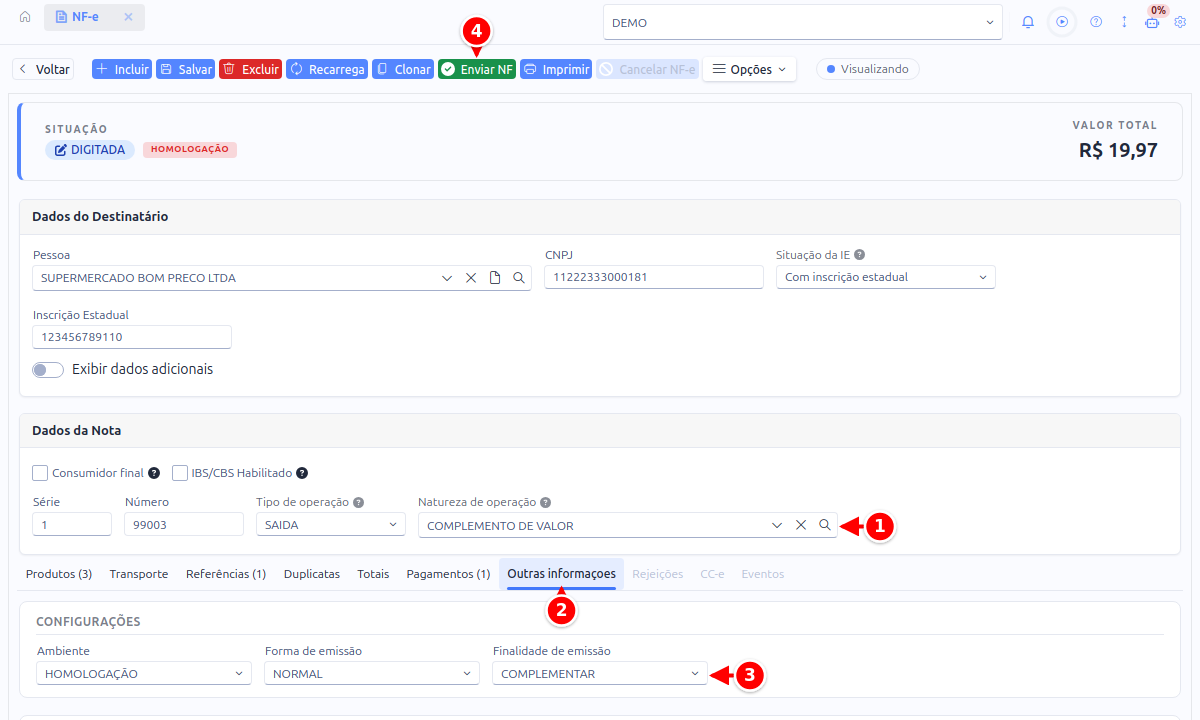Click the vertical arrows icon in header
The image size is (1200, 720).
pyautogui.click(x=1124, y=22)
